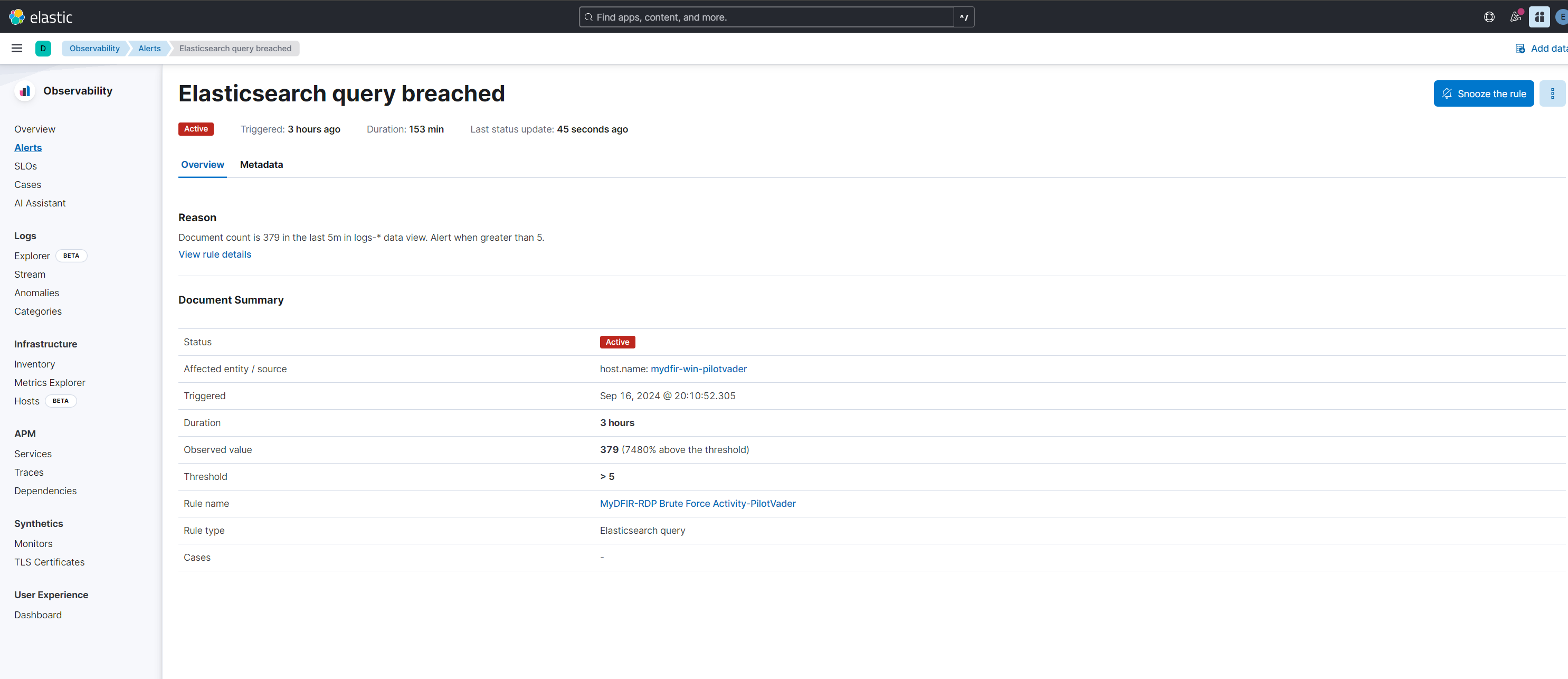Viewport: 1568px width, 679px height.
Task: Open View rule details link
Action: click(x=214, y=254)
